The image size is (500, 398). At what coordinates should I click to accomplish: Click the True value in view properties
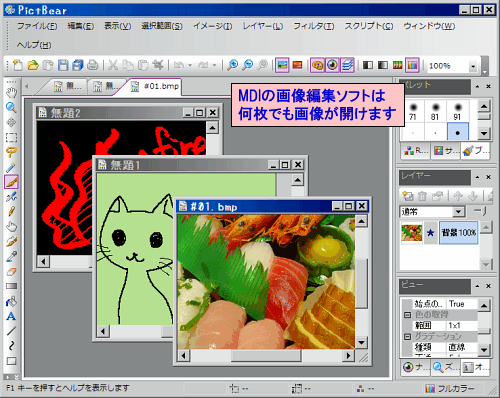(x=462, y=304)
